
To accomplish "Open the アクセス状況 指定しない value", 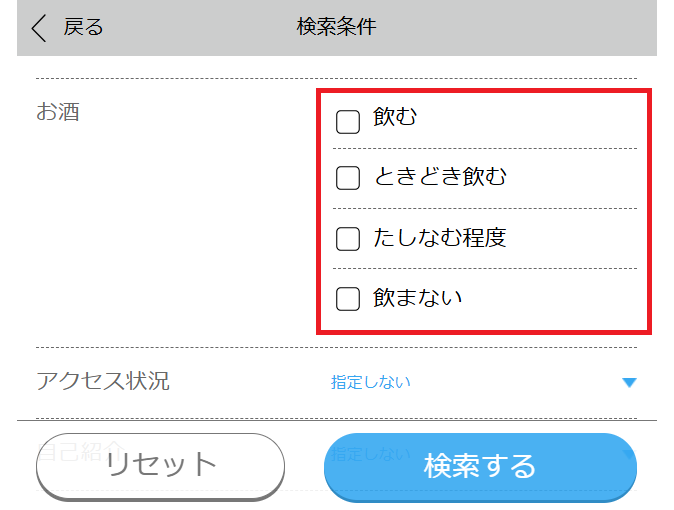I will click(370, 382).
